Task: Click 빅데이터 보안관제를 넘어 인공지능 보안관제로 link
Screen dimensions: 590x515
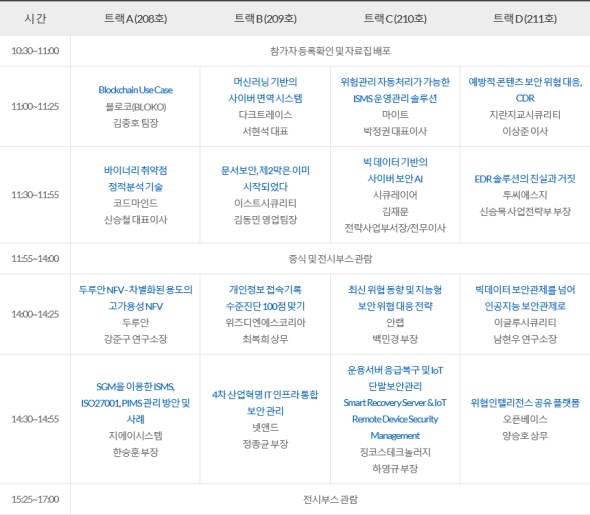Action: [525, 298]
